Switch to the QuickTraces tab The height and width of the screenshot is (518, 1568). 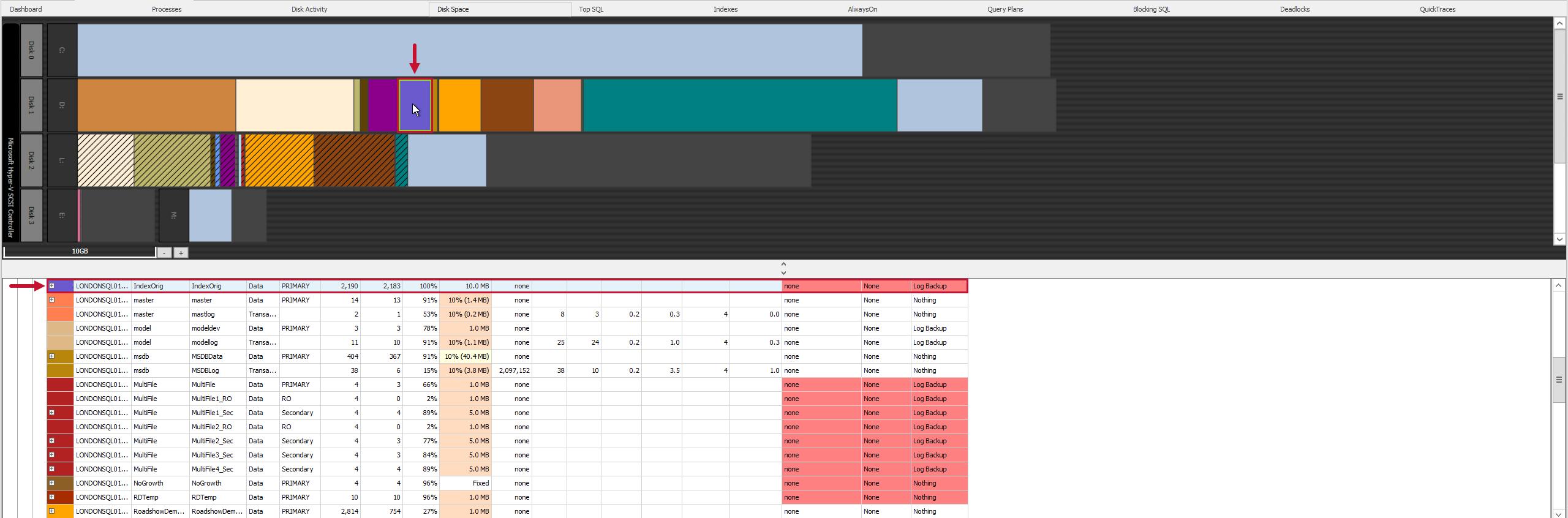tap(1438, 9)
